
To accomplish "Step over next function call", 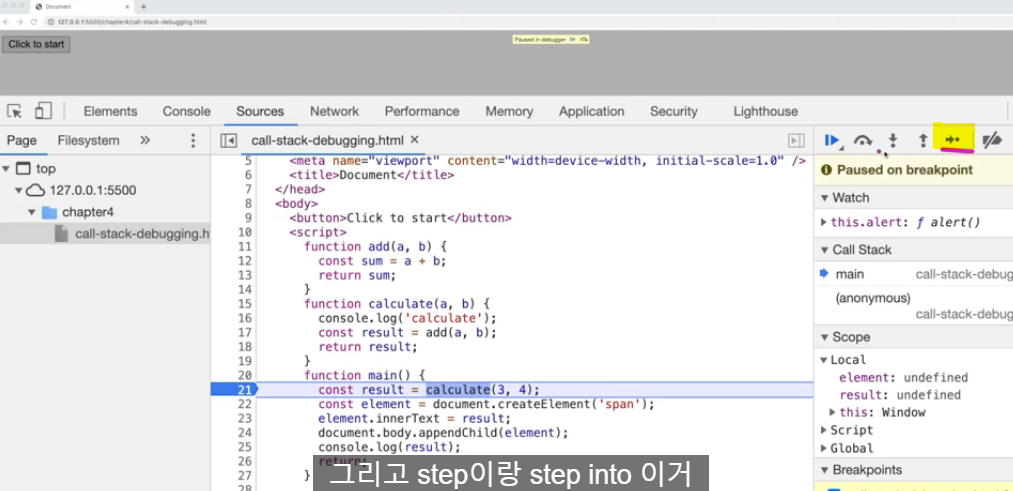I will 862,140.
